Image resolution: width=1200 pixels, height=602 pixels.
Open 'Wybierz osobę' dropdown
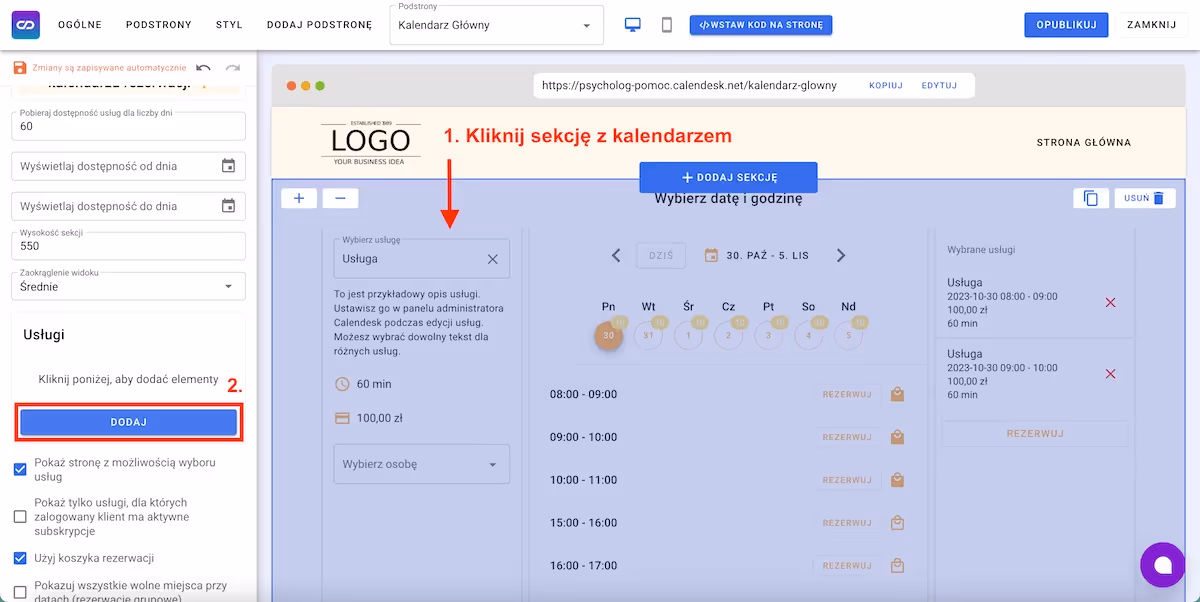click(421, 464)
